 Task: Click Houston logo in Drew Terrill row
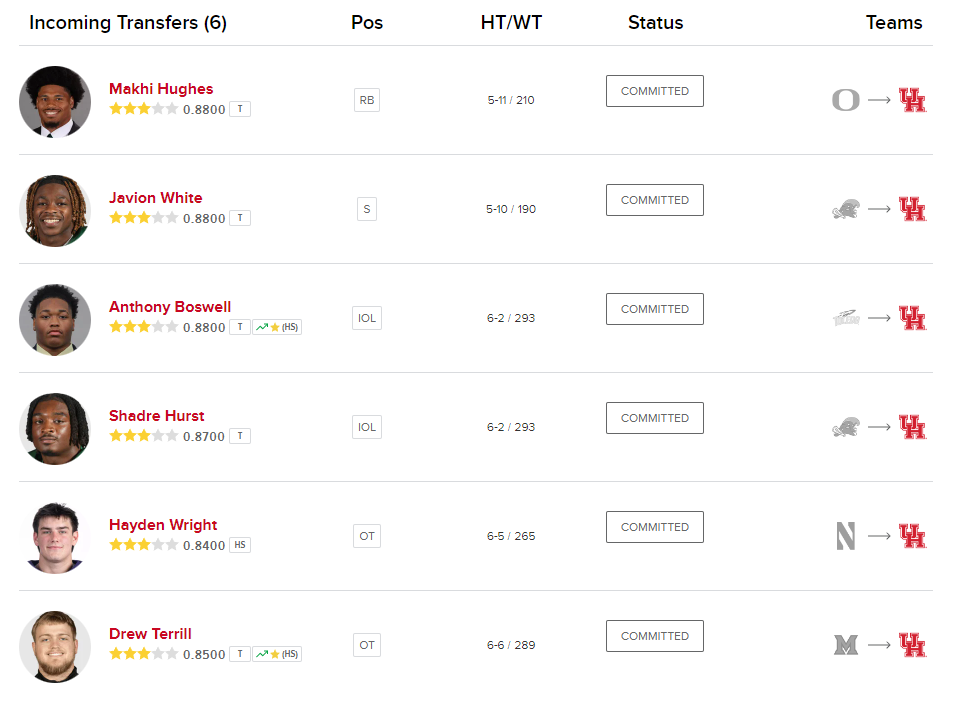[912, 645]
